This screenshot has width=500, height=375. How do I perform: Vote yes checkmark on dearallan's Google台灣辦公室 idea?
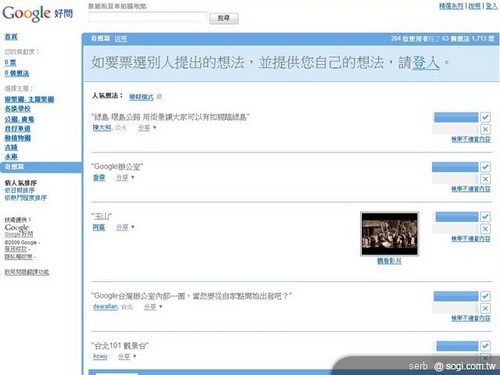[485, 296]
